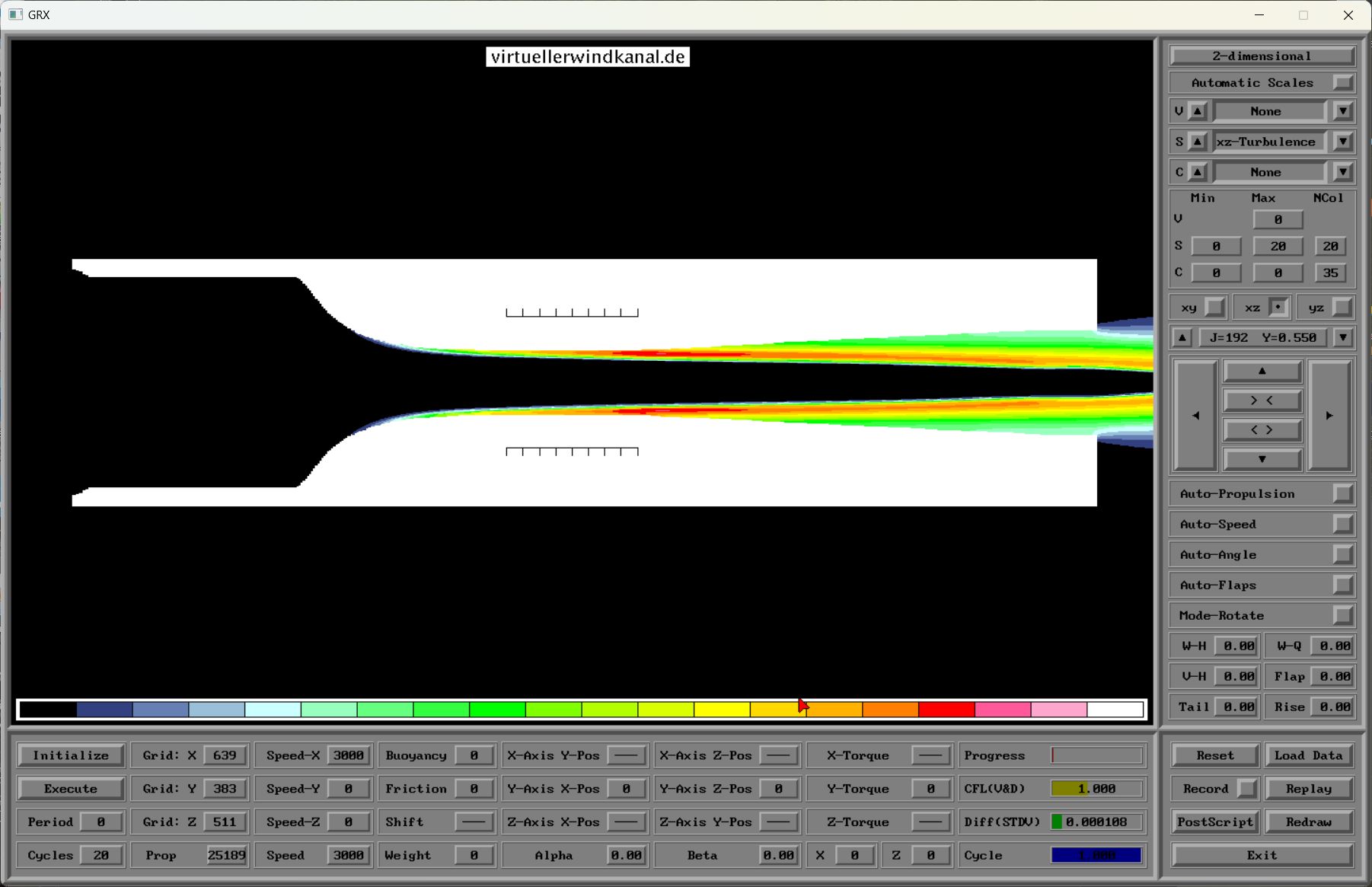This screenshot has width=1372, height=887.
Task: Click the S NCol value field
Action: (1330, 246)
